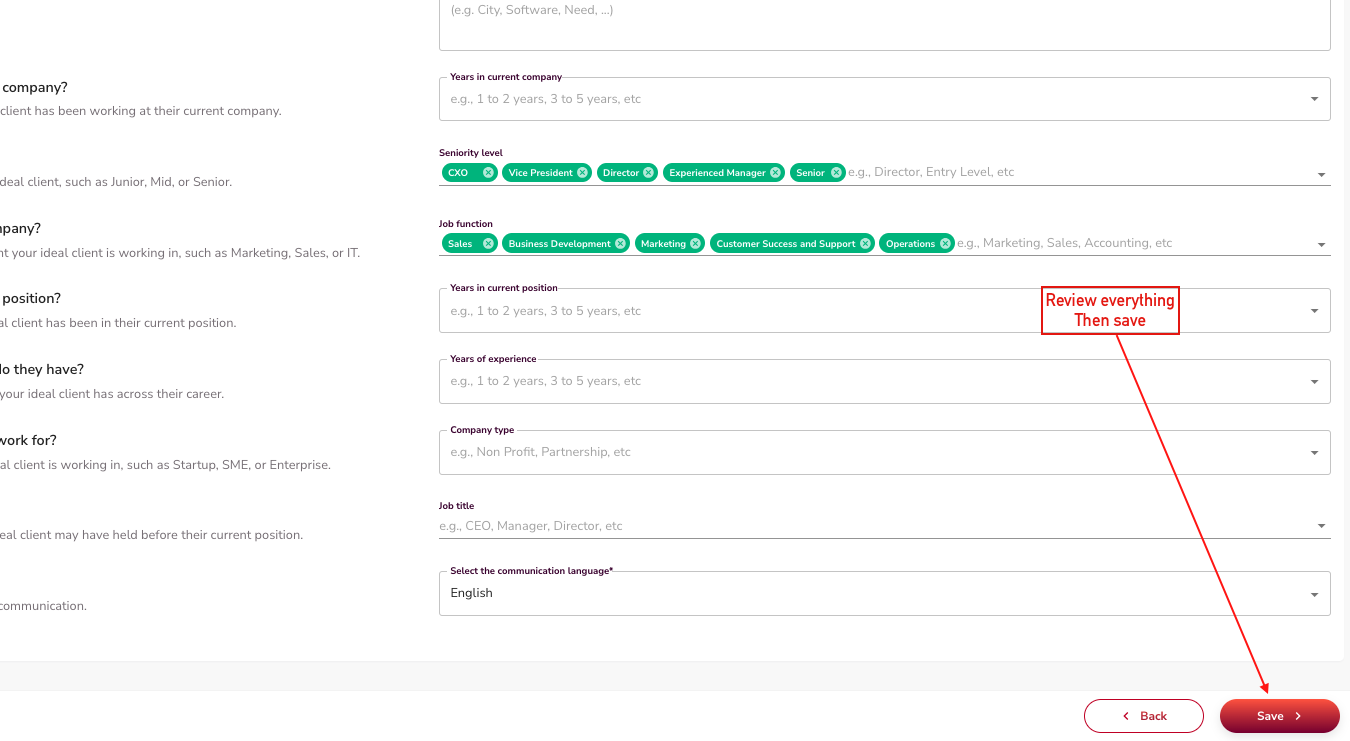Delete the Director seniority tag
Viewport: 1350px width, 741px height.
(648, 173)
